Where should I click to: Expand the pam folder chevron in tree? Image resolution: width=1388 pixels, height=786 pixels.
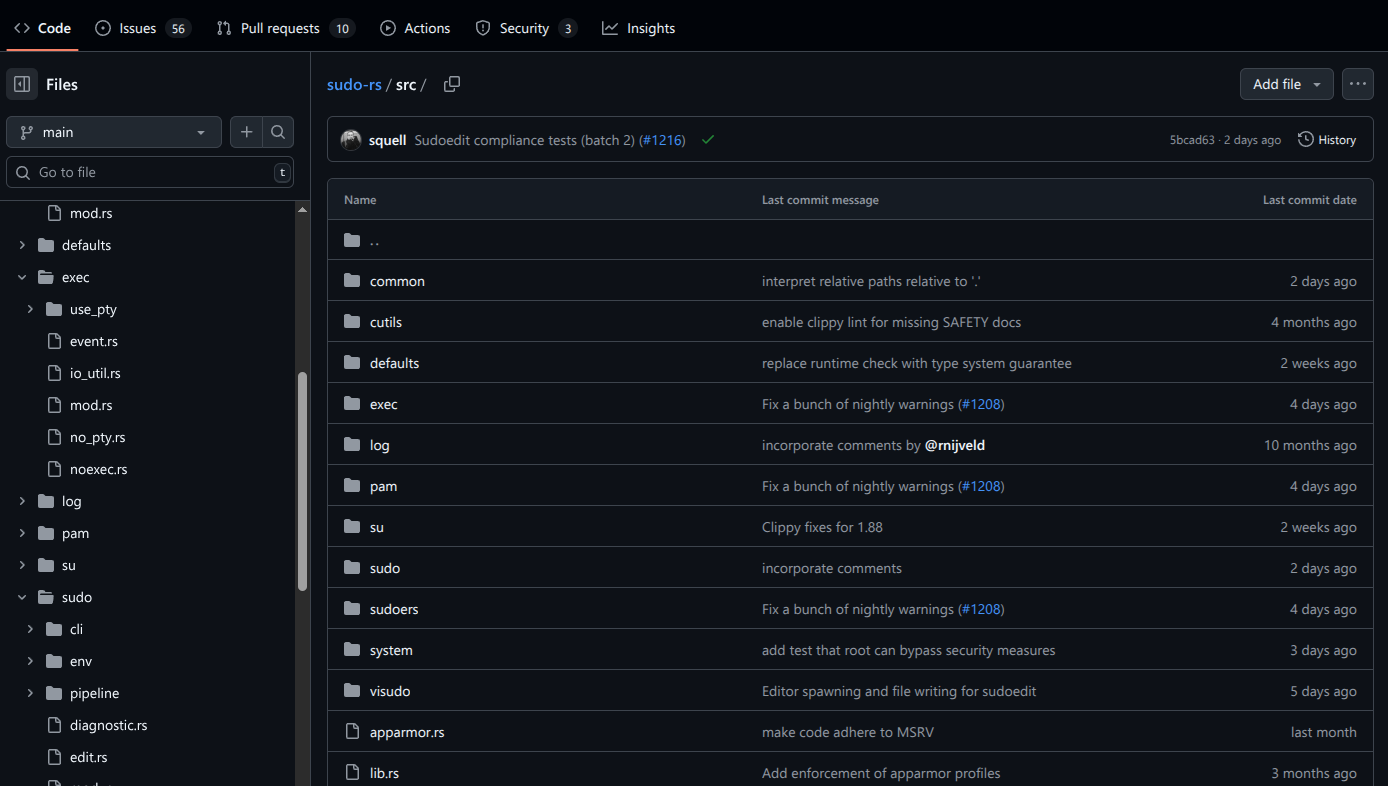[x=22, y=533]
